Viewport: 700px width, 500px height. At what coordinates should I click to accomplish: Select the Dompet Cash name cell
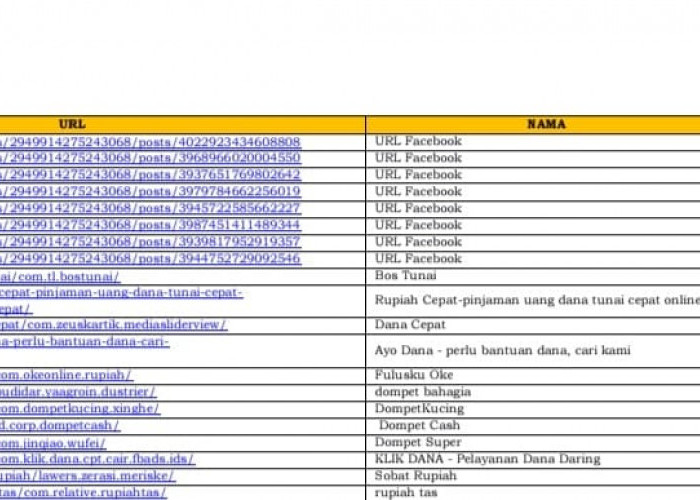tap(533, 426)
